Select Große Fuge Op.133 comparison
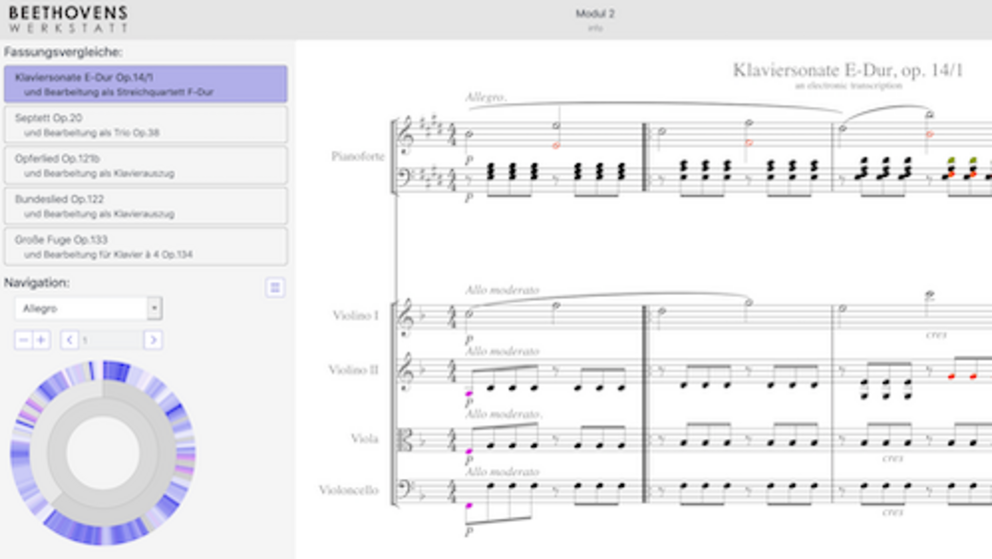Viewport: 992px width, 559px height. (x=146, y=247)
